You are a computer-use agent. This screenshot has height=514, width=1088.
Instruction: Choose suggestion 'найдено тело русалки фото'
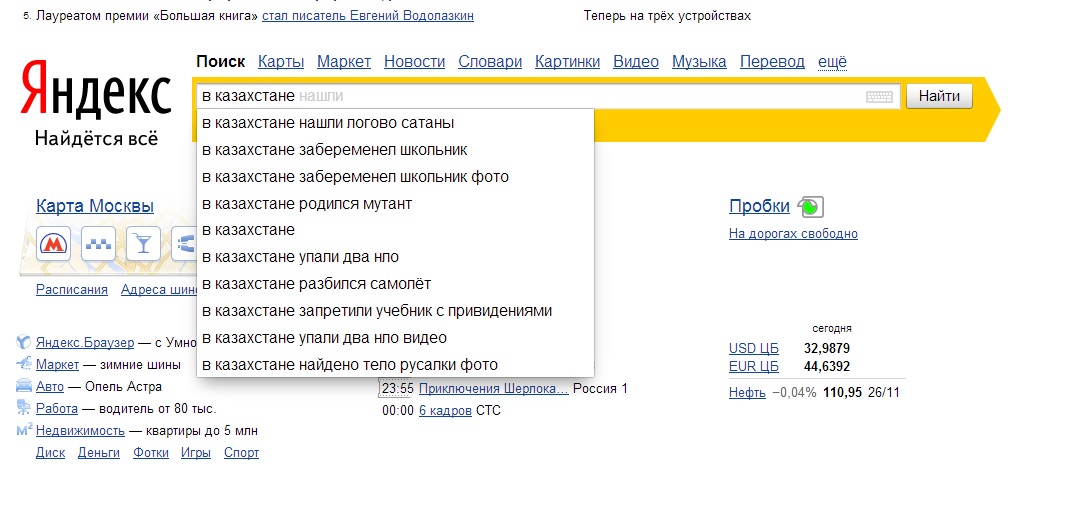[x=396, y=364]
